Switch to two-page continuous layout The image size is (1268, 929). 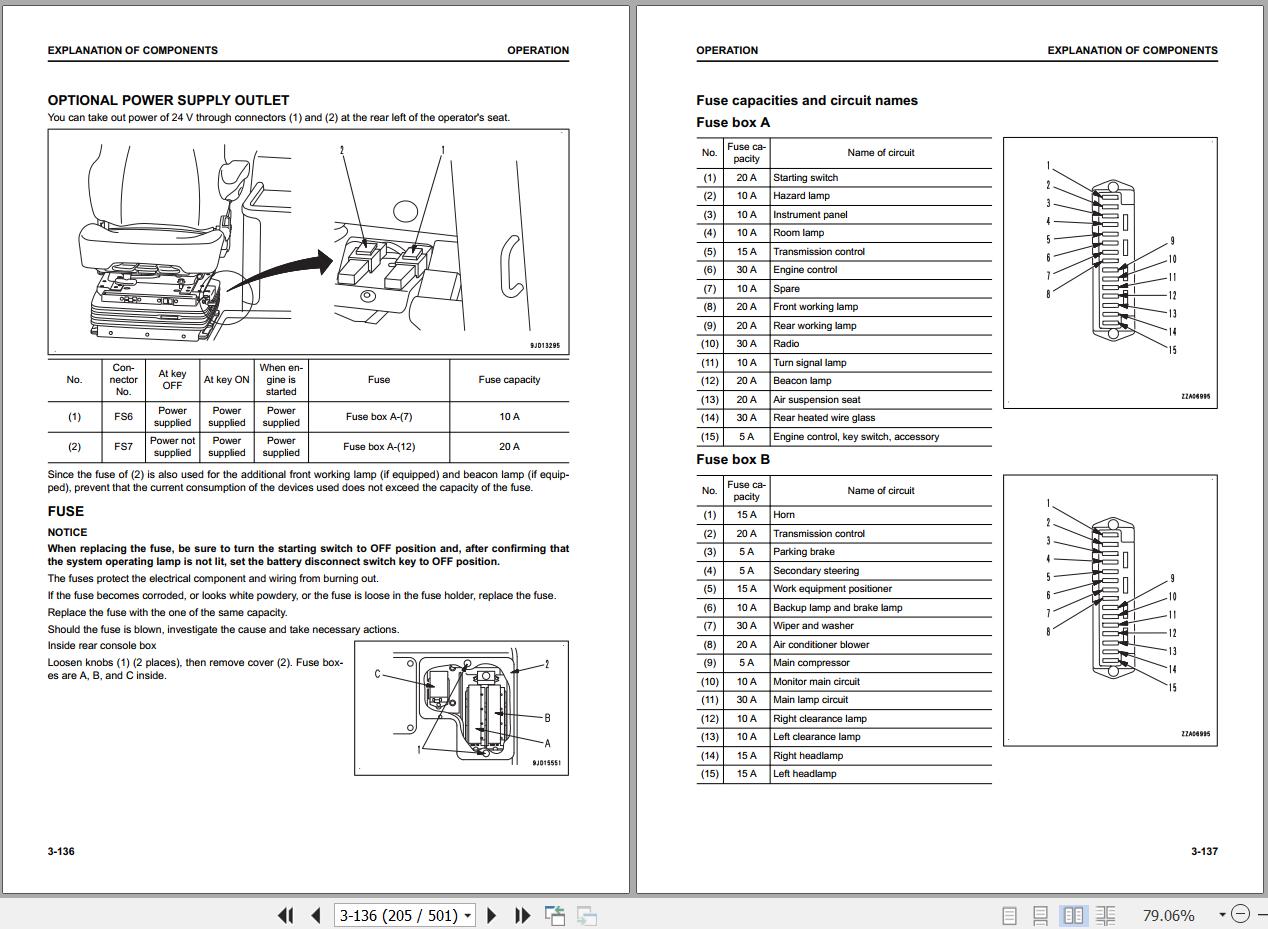click(x=1105, y=915)
